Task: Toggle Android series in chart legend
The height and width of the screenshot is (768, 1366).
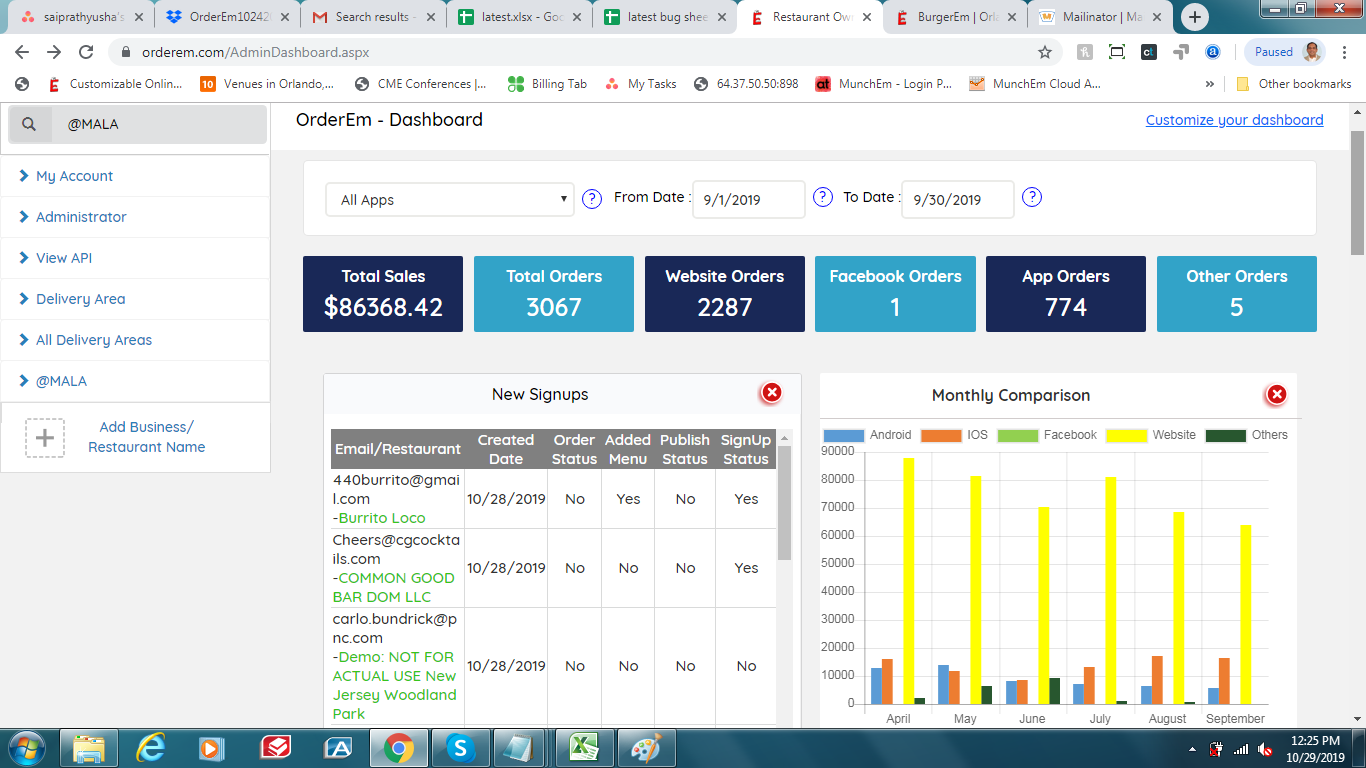Action: tap(867, 435)
